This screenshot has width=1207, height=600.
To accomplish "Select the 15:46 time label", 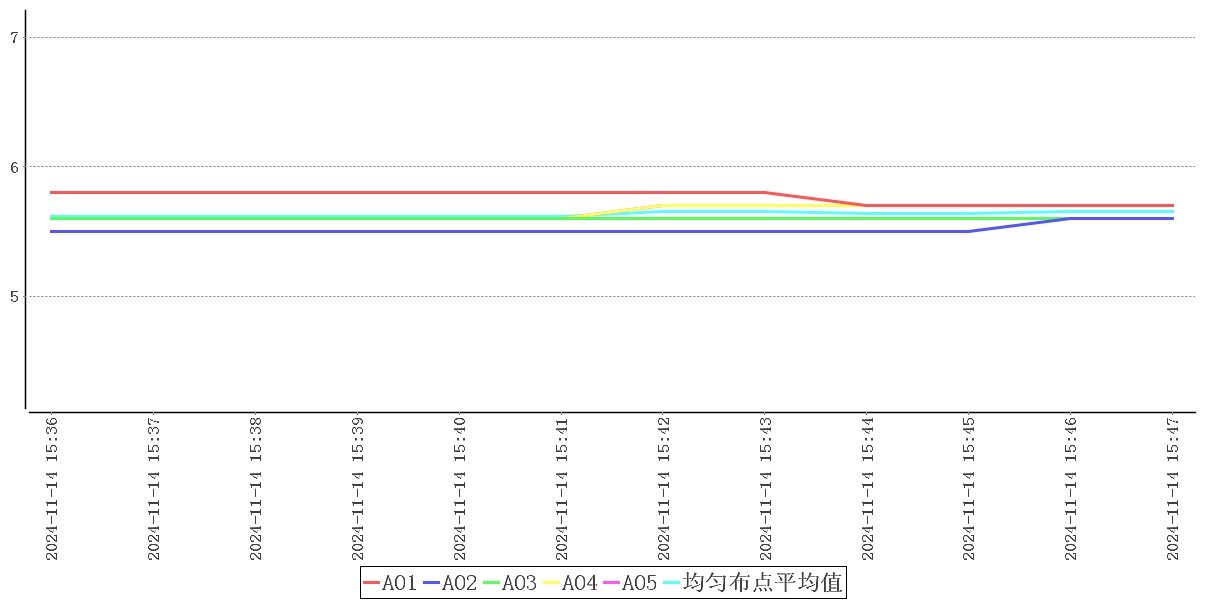I will tap(1072, 489).
